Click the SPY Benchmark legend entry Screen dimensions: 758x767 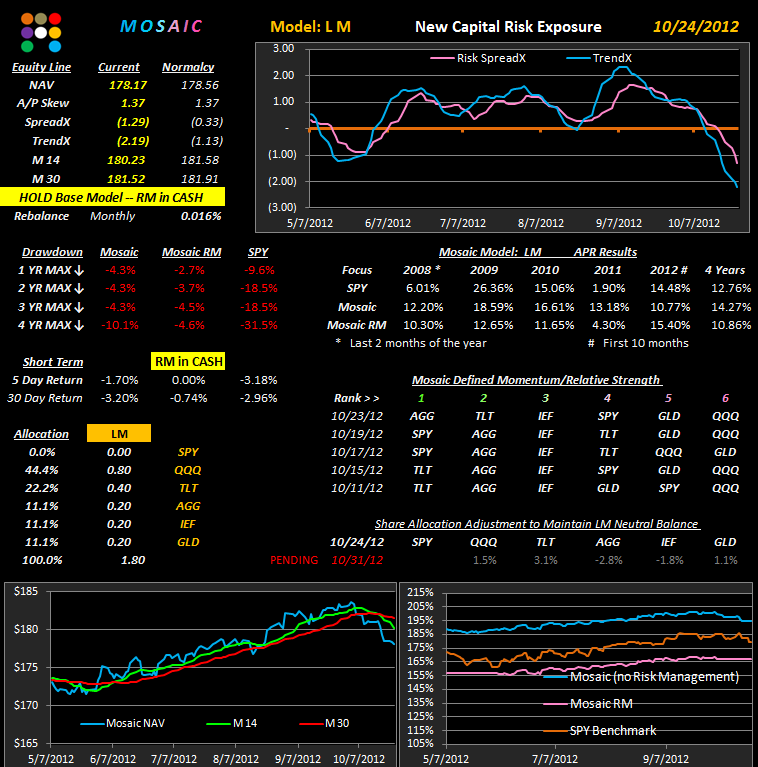[600, 731]
